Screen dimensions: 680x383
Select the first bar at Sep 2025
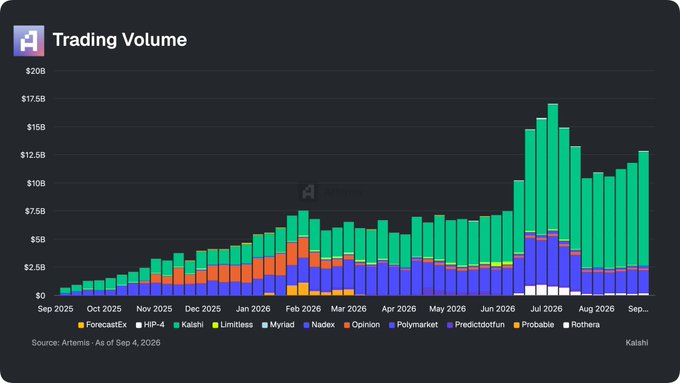65,291
